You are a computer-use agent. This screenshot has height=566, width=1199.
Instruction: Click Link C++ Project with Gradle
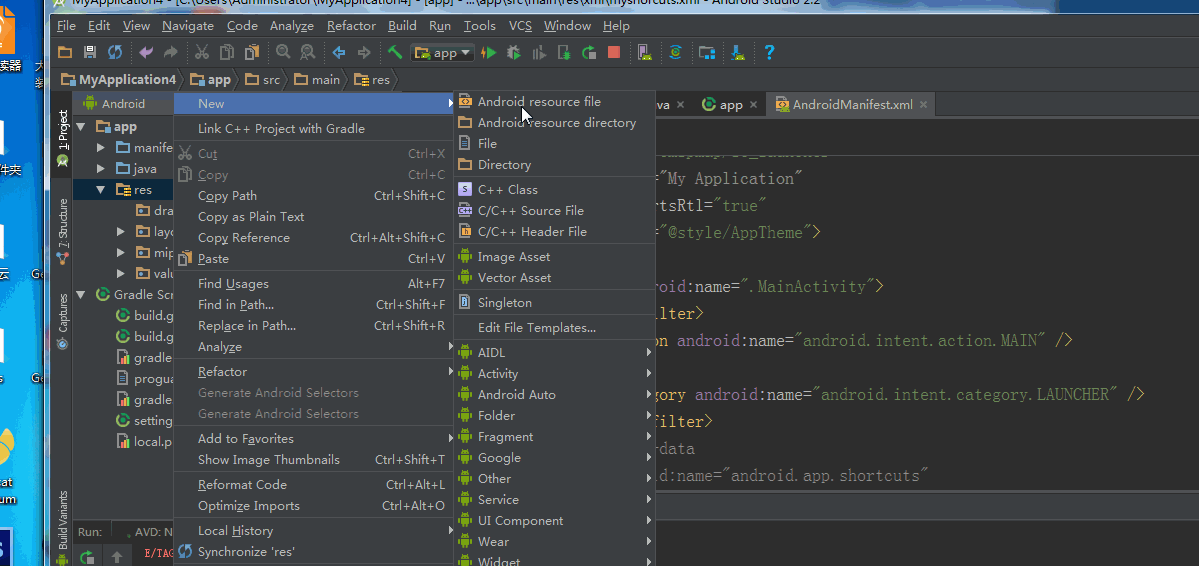click(314, 128)
